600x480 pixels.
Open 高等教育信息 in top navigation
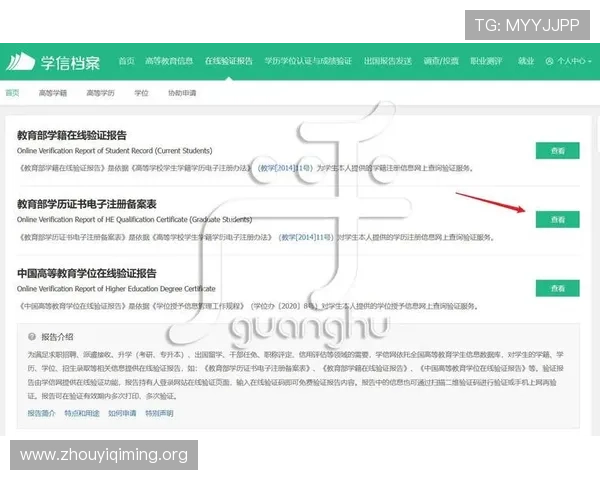tap(169, 61)
